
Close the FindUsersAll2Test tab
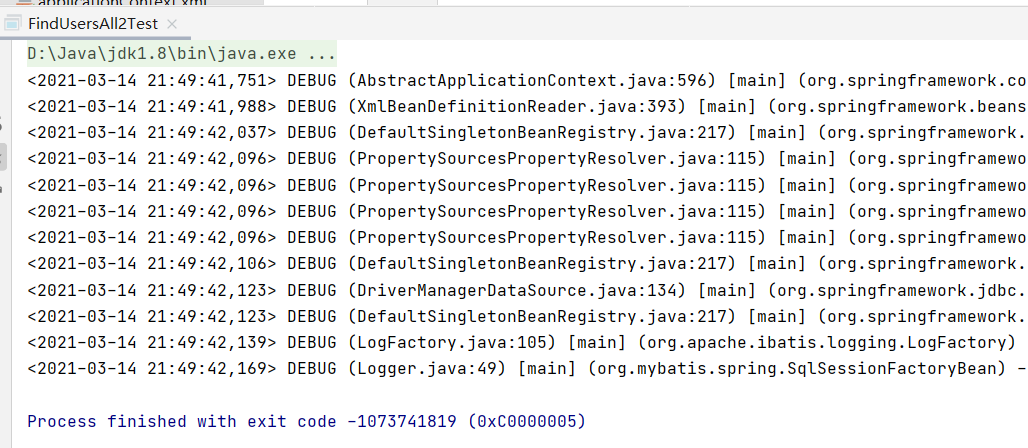[172, 25]
